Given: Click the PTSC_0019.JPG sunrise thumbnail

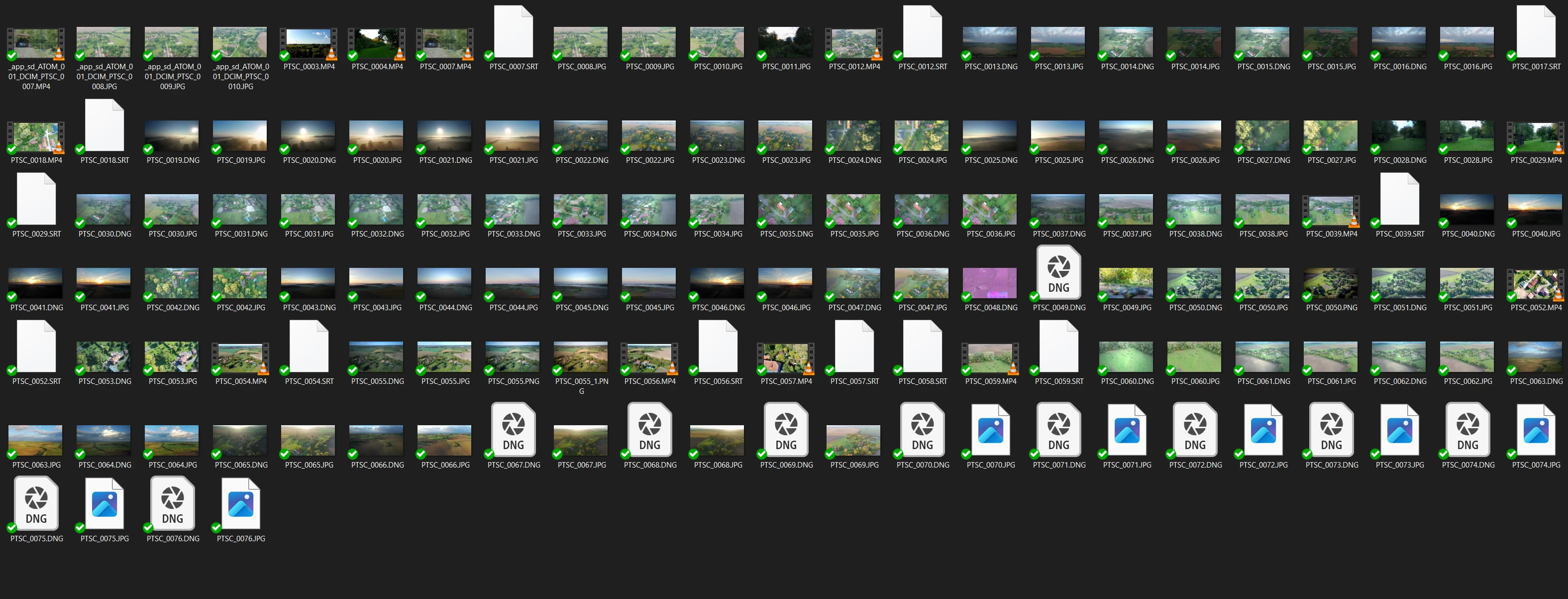Looking at the screenshot, I should point(240,135).
